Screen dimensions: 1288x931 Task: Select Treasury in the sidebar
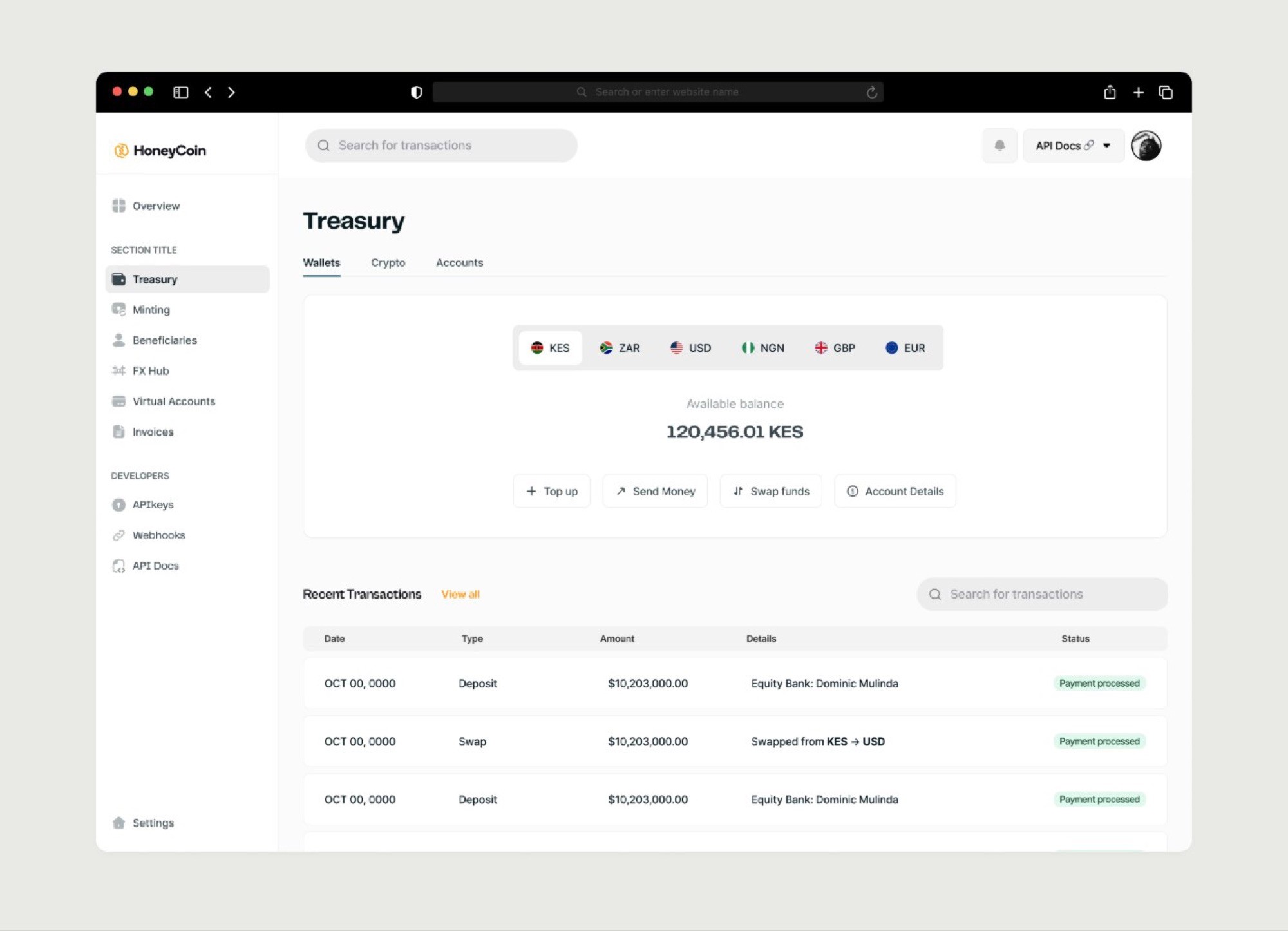(187, 279)
